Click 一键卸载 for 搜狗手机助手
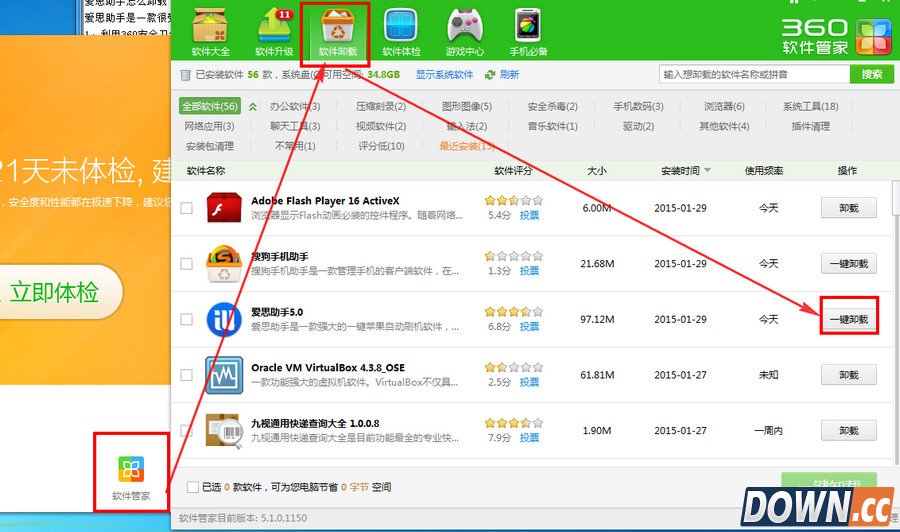The width and height of the screenshot is (900, 532). [849, 263]
